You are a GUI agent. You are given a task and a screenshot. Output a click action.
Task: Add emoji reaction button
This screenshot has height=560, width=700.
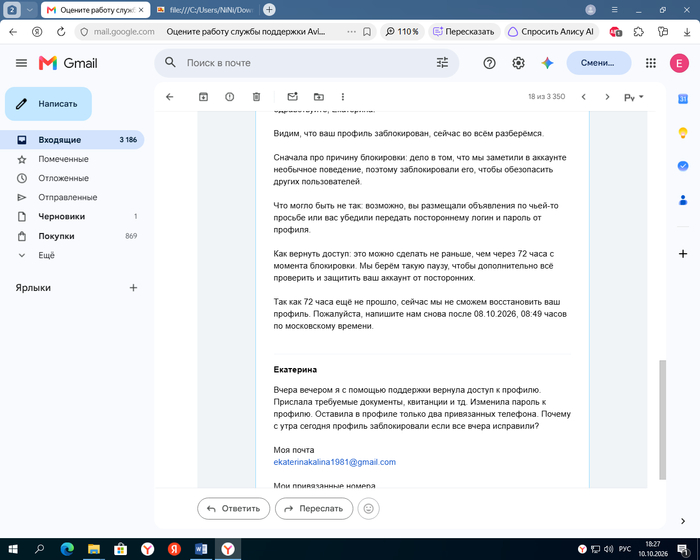(368, 508)
